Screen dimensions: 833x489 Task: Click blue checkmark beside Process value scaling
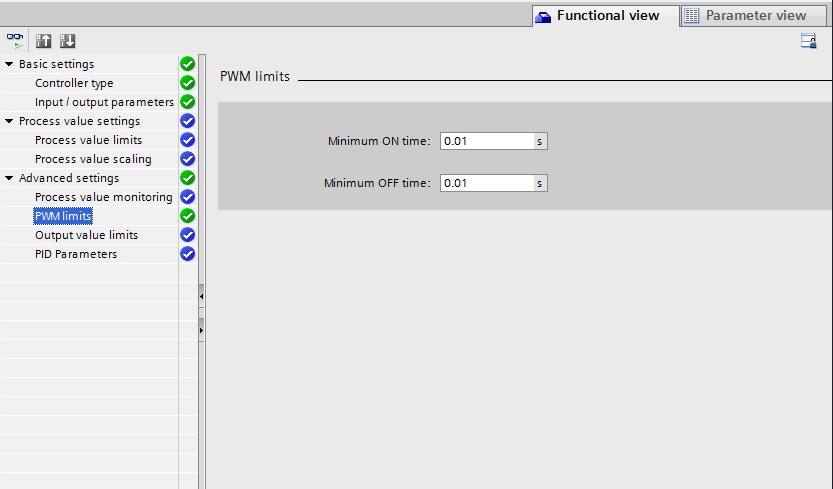(188, 159)
